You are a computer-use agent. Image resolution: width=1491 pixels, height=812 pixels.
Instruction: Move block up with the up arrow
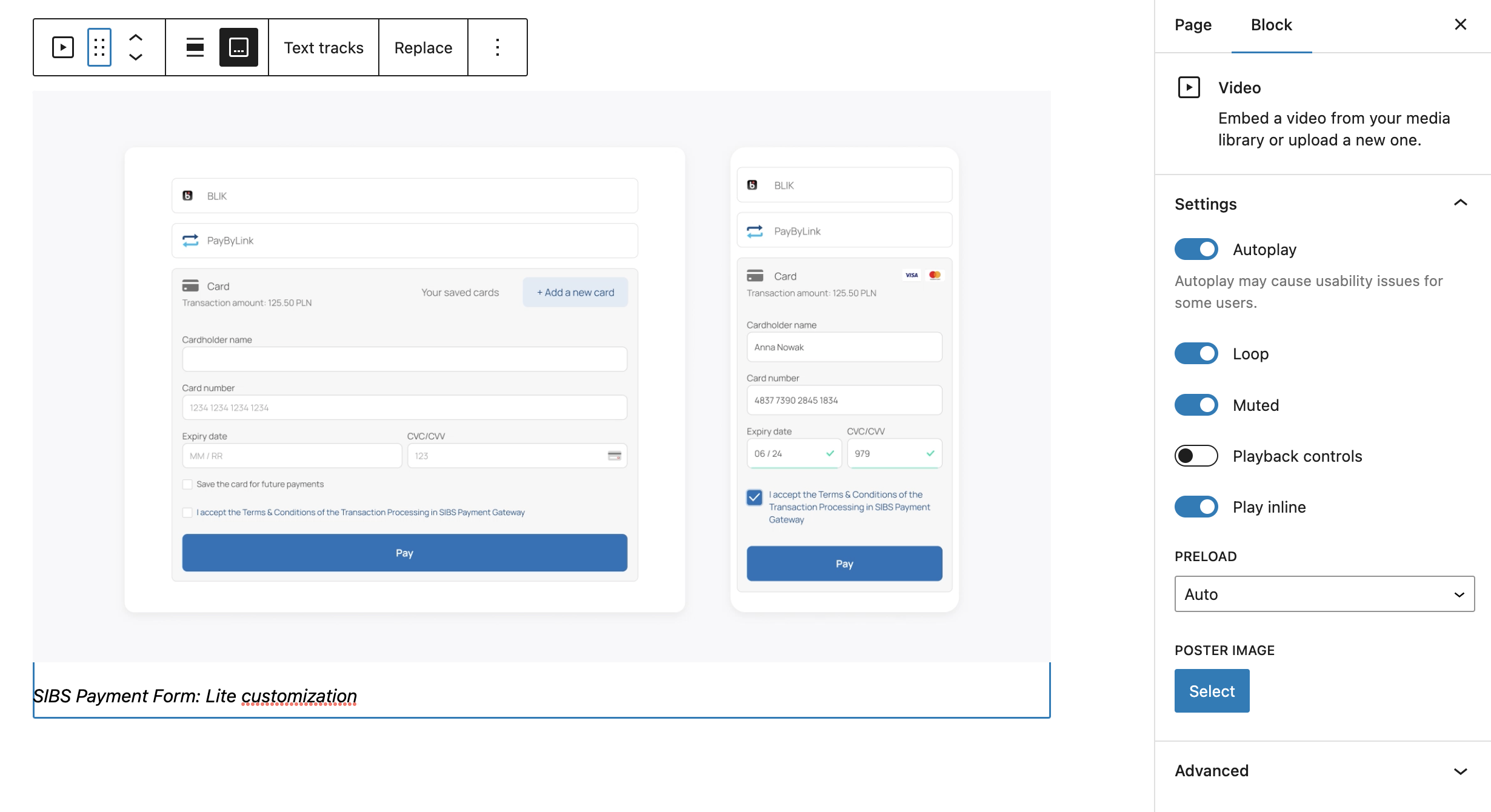tap(136, 38)
